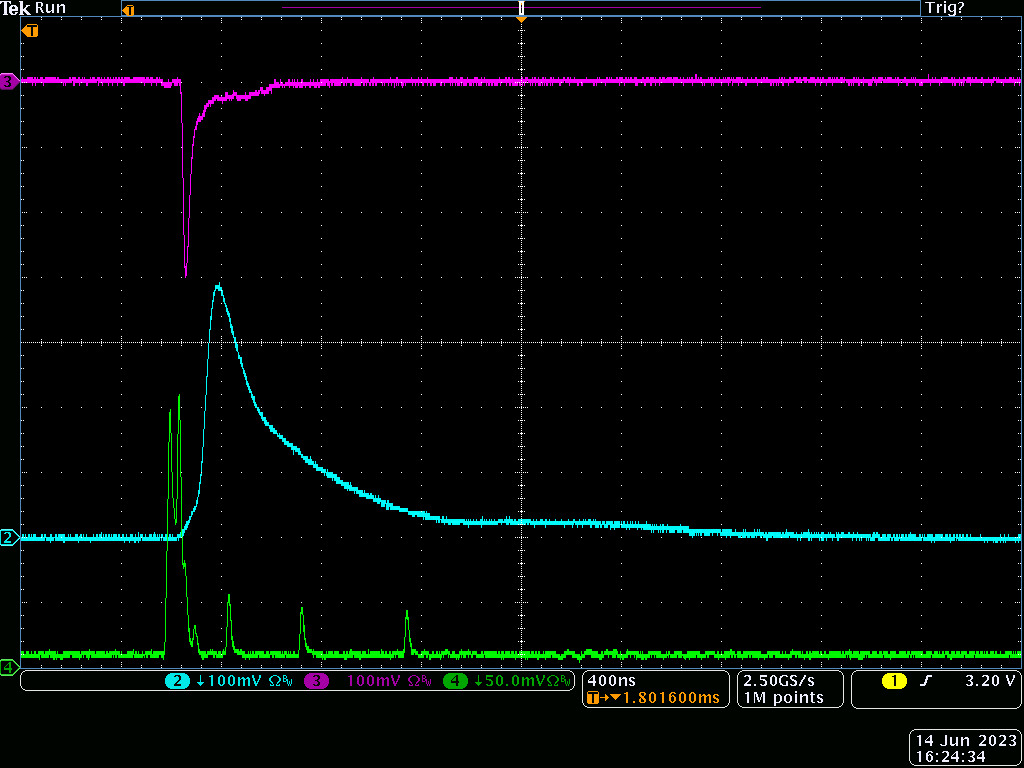The image size is (1024, 768).
Task: Click the white handle in waveform overview bar
Action: 521,8
